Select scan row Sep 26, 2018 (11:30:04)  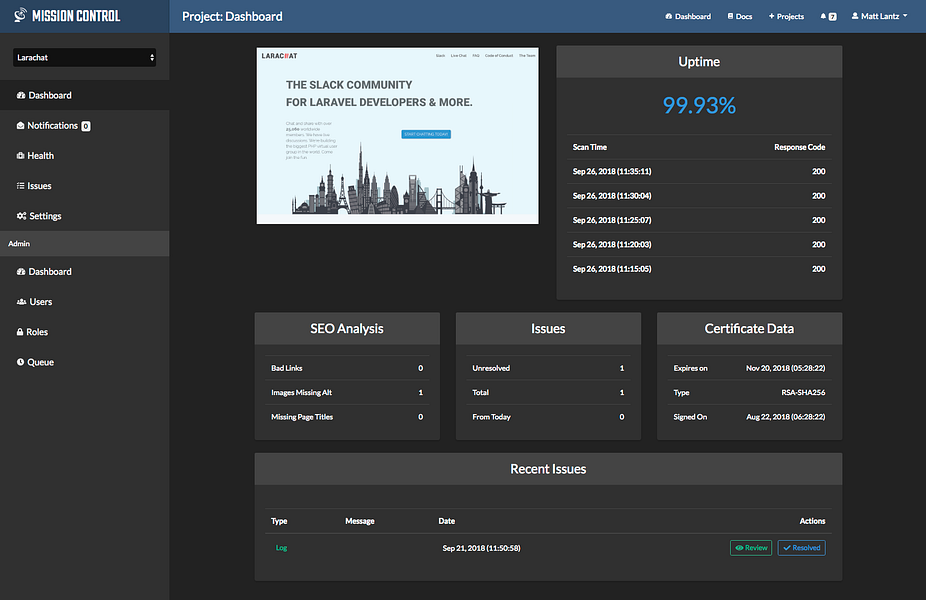pos(699,195)
